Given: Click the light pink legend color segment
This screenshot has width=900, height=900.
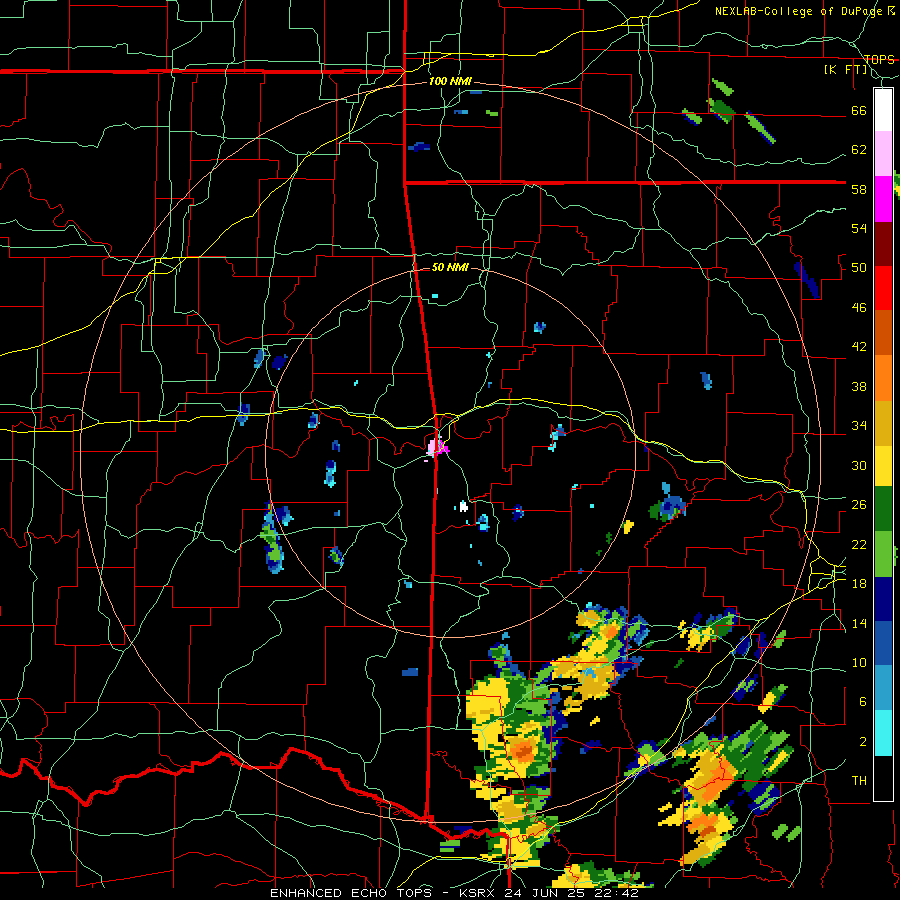Looking at the screenshot, I should point(883,153).
